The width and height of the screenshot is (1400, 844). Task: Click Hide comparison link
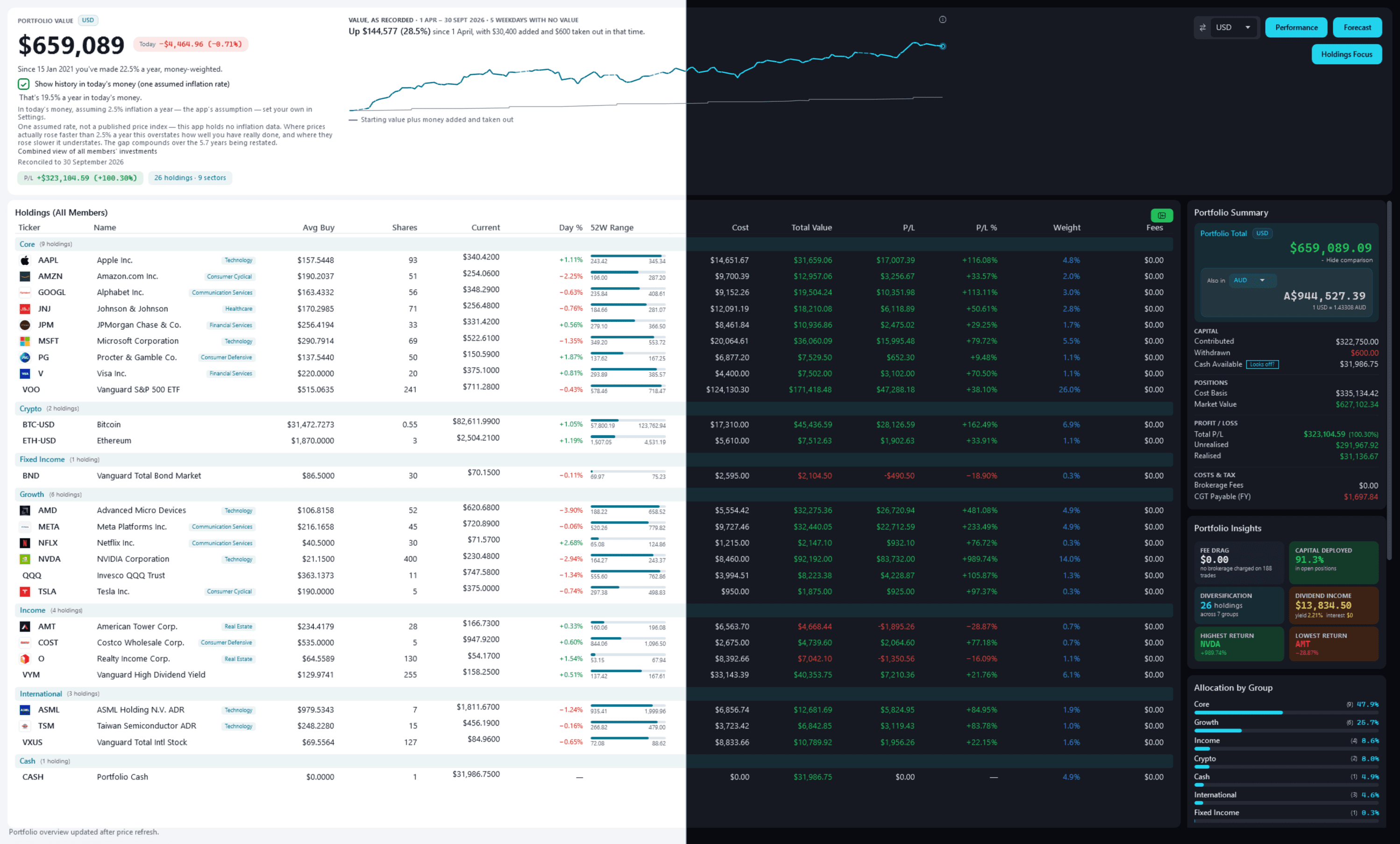pos(1348,260)
